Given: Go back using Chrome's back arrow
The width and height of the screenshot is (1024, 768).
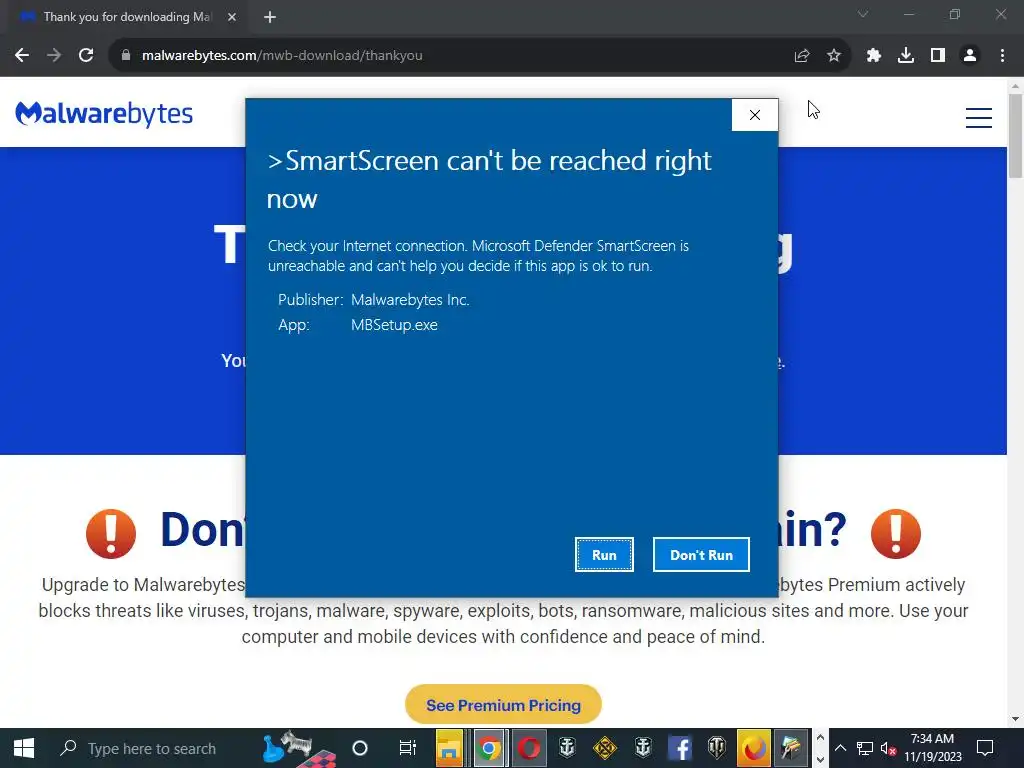Looking at the screenshot, I should tap(22, 56).
